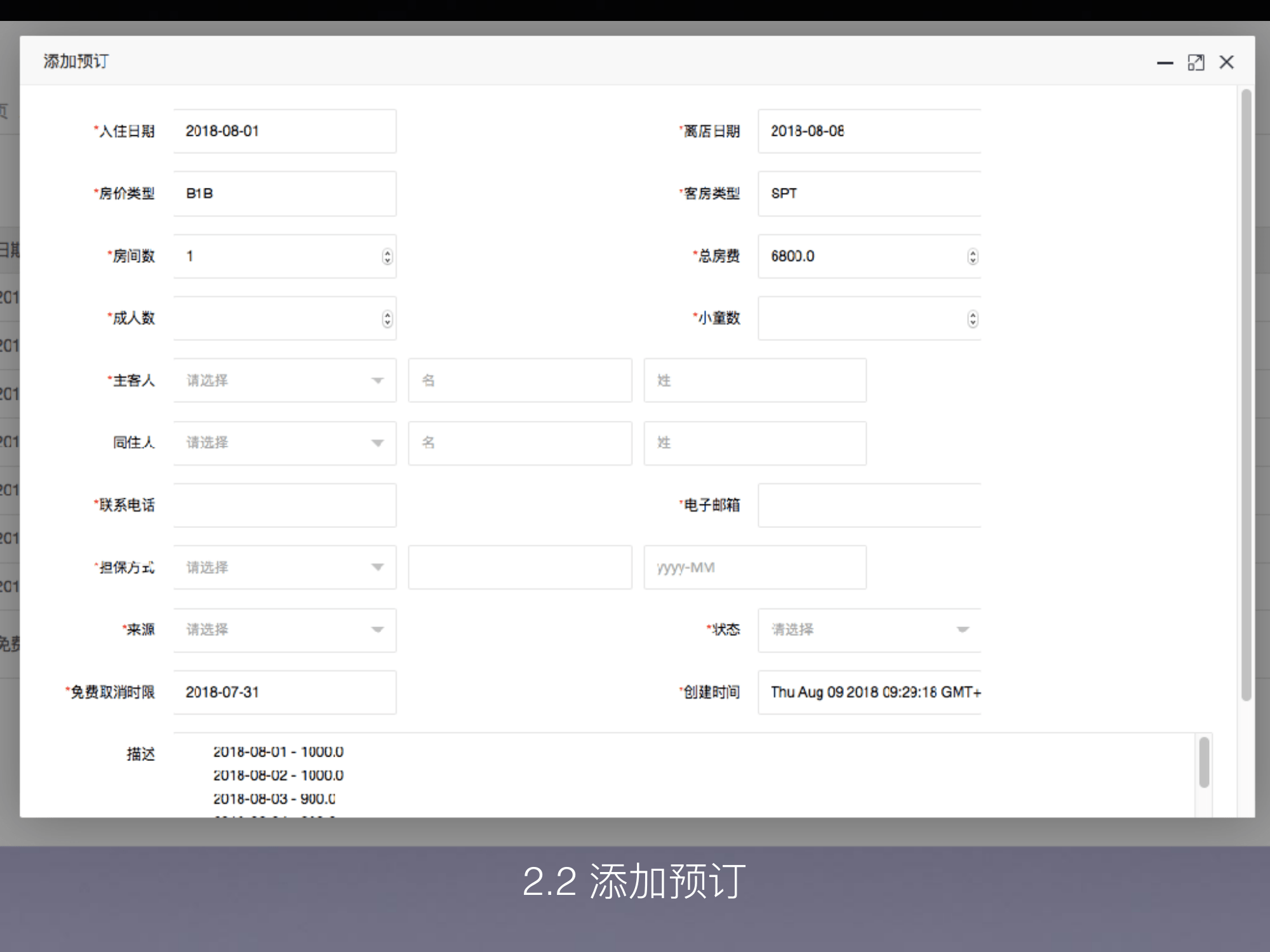Click the 主客人 姓 text field
This screenshot has height=952, width=1270.
[x=754, y=381]
